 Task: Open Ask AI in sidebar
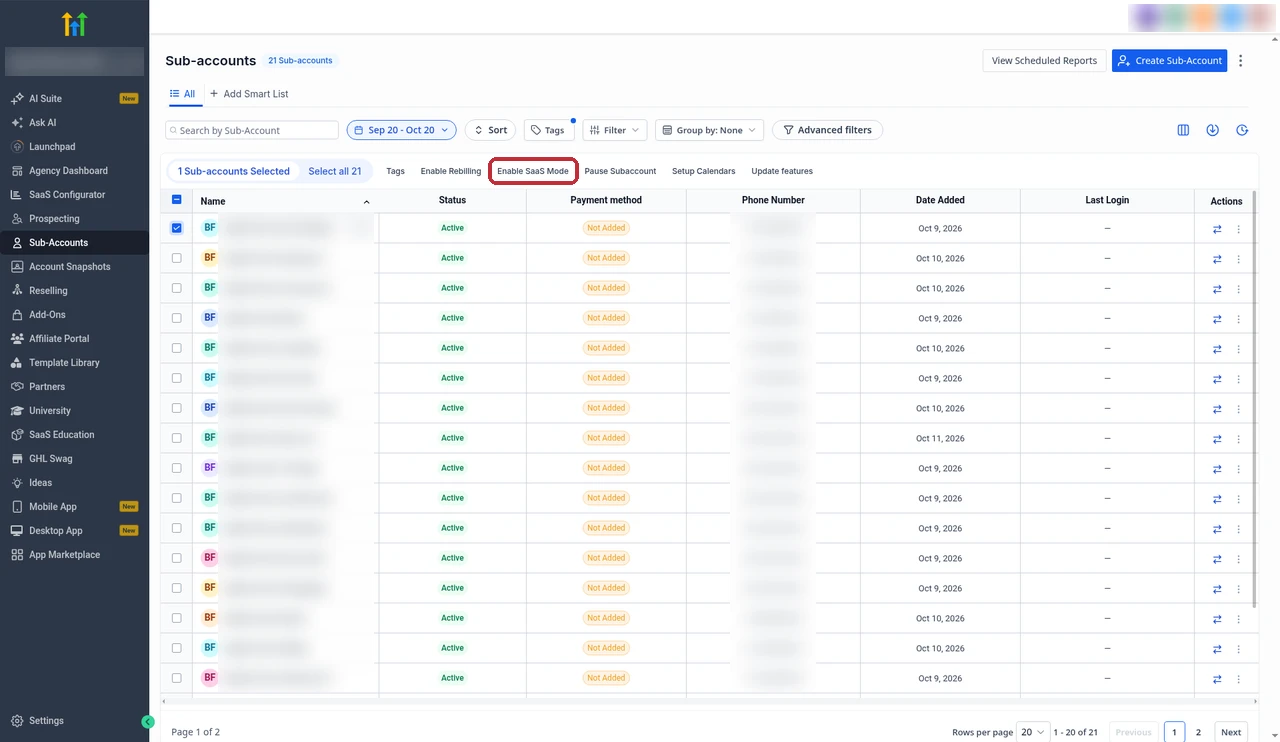pos(42,123)
